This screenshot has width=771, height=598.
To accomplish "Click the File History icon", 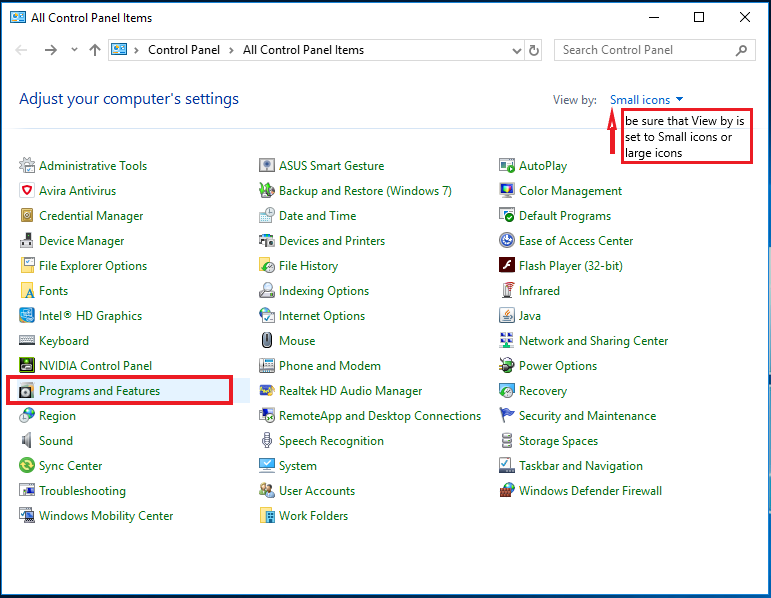I will (267, 266).
